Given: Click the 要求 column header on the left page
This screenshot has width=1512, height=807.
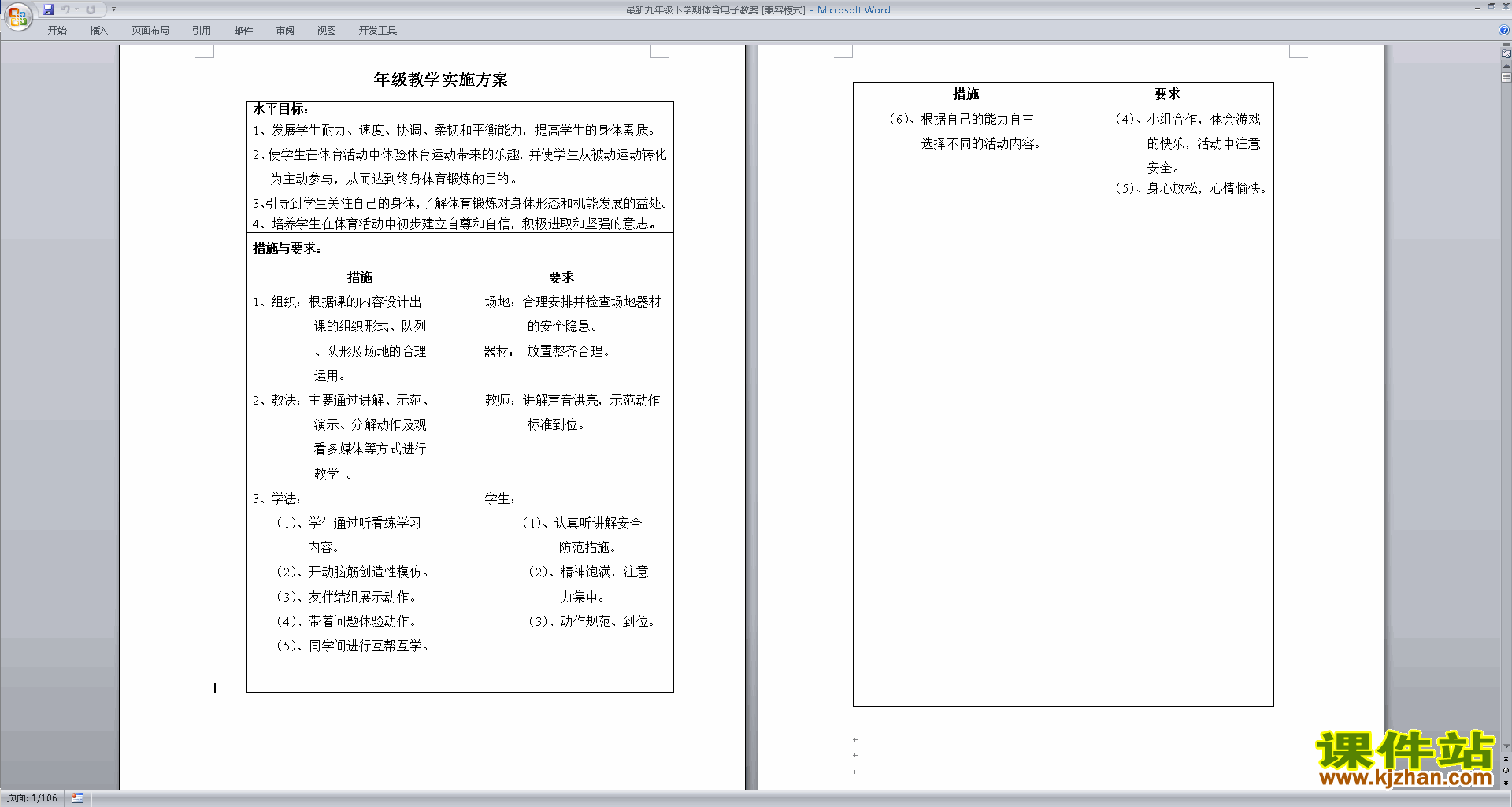Looking at the screenshot, I should coord(561,278).
